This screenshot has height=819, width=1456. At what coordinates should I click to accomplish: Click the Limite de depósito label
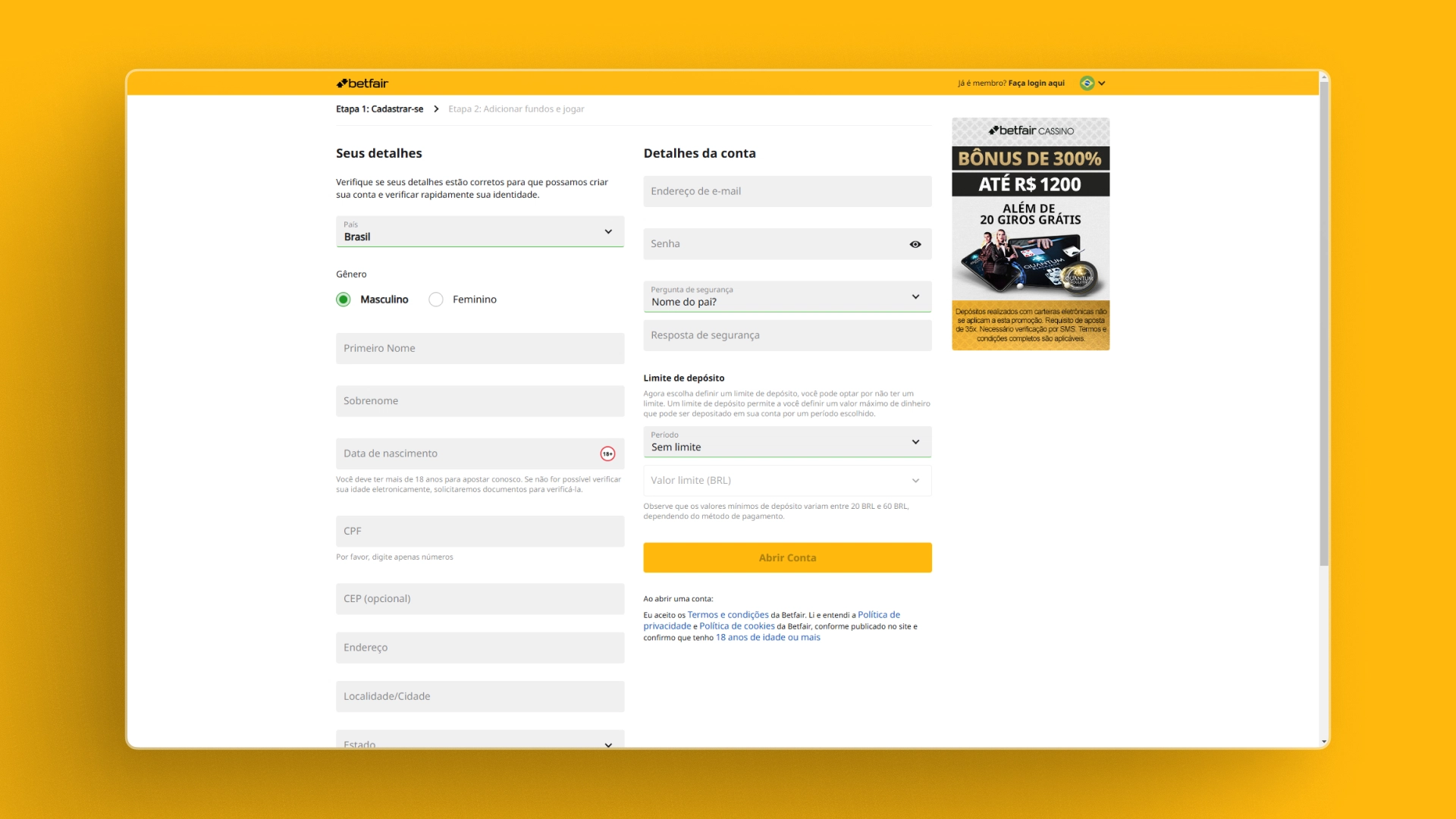point(683,378)
